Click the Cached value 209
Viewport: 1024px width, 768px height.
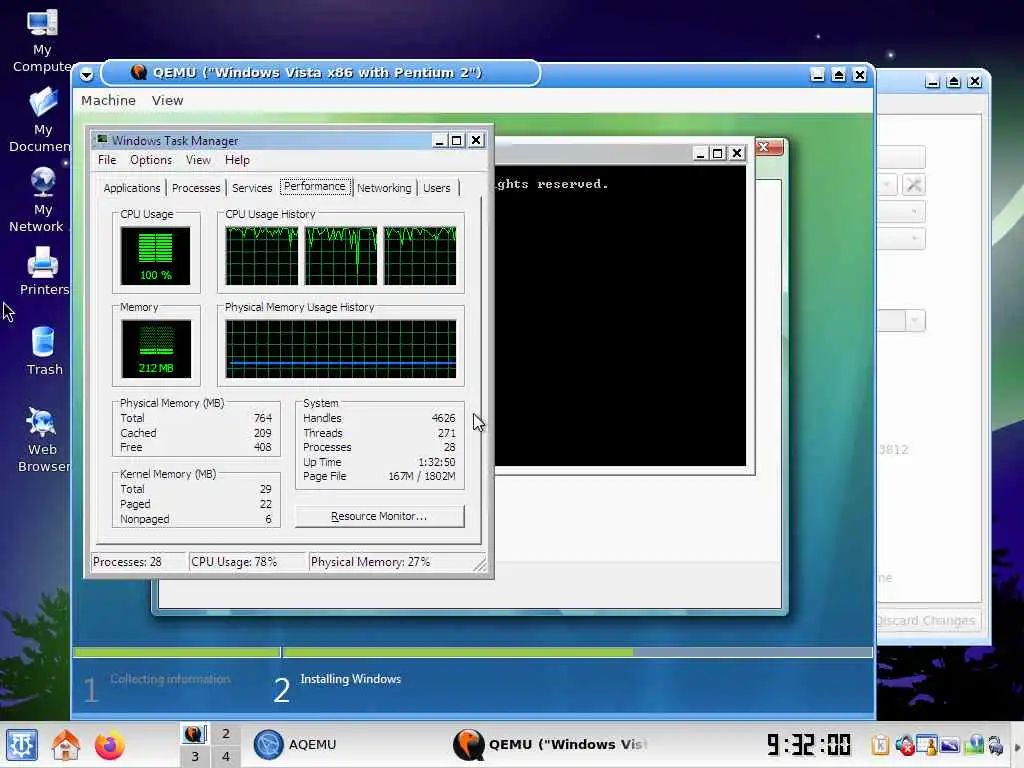(x=263, y=433)
